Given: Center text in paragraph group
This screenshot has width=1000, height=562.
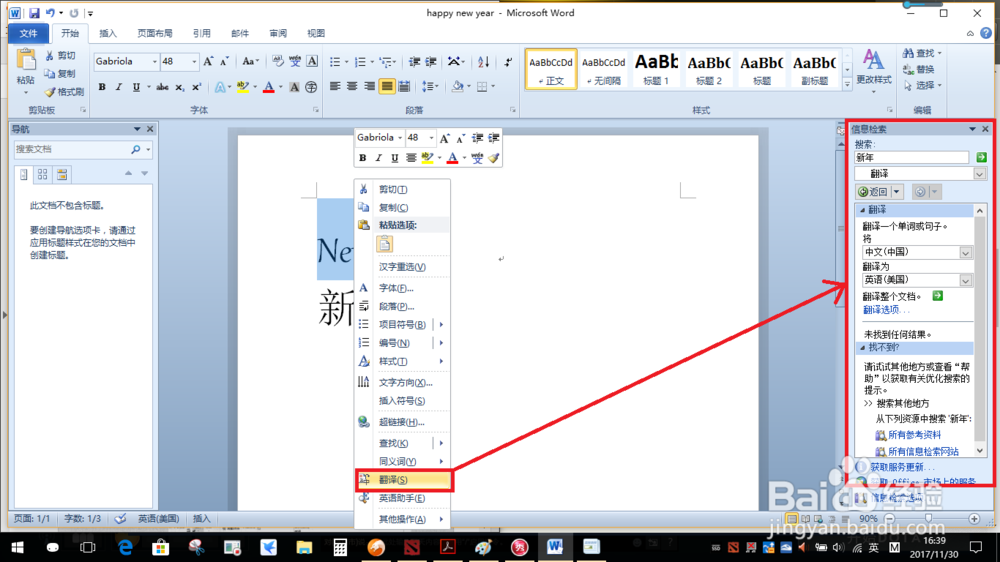Looking at the screenshot, I should point(352,86).
